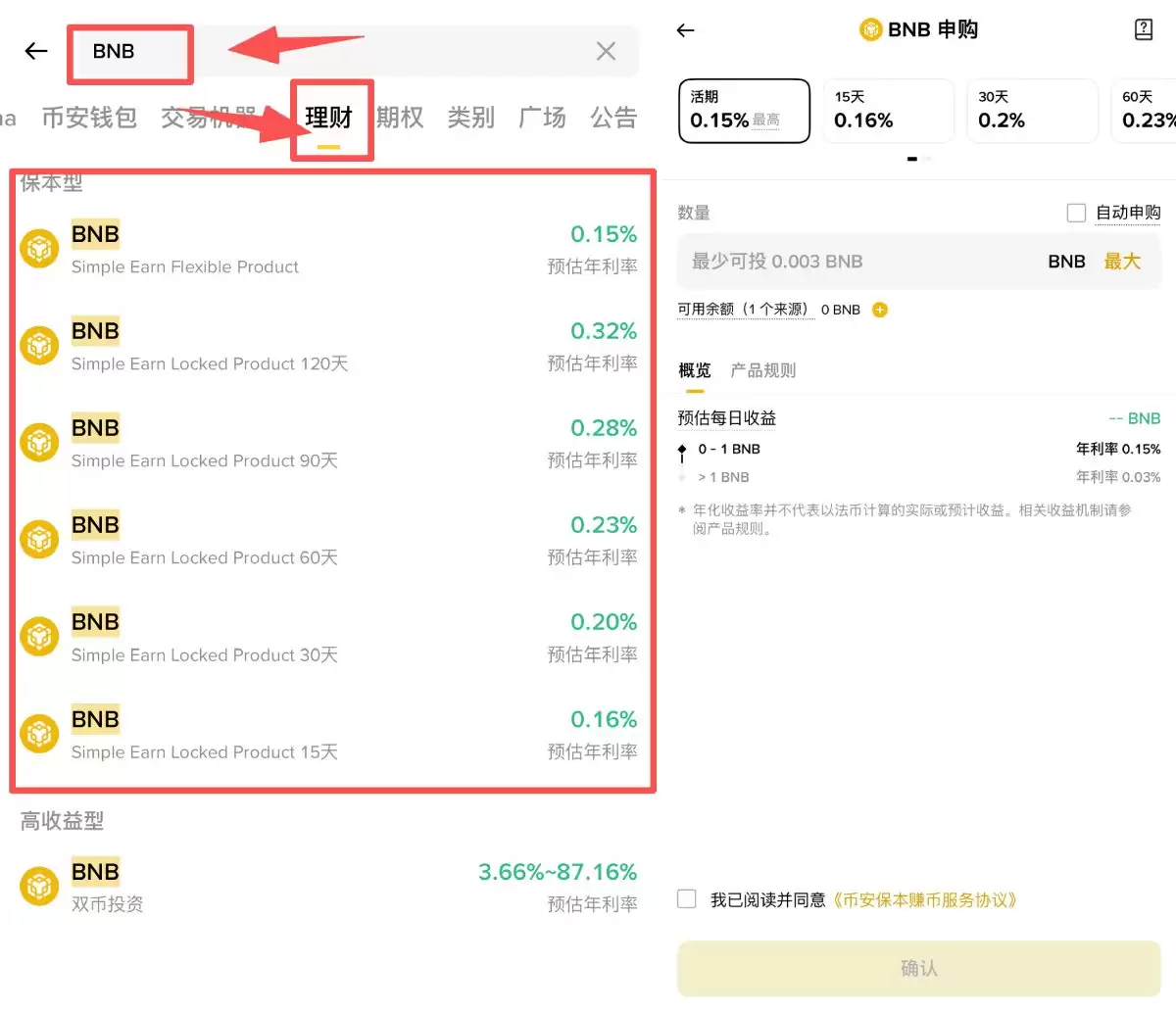Select the 30天 duration option
This screenshot has width=1176, height=1014.
[x=1031, y=111]
